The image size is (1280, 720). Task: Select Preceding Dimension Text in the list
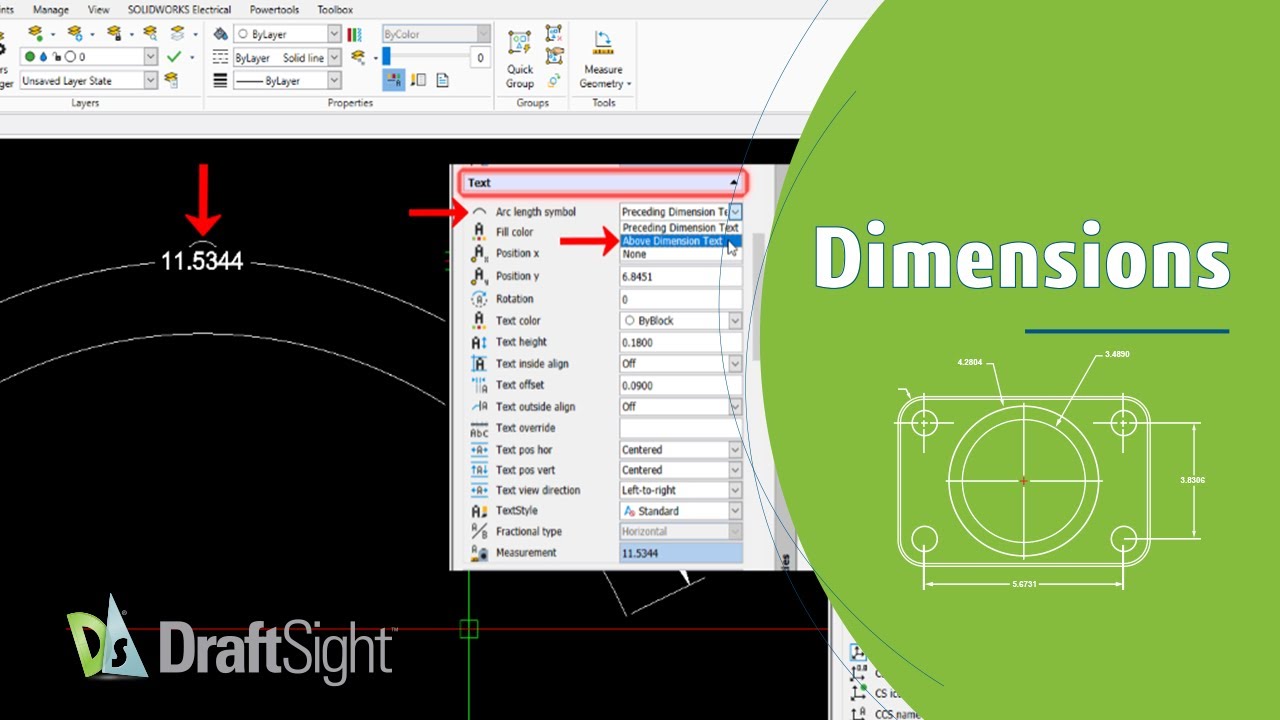pyautogui.click(x=681, y=228)
